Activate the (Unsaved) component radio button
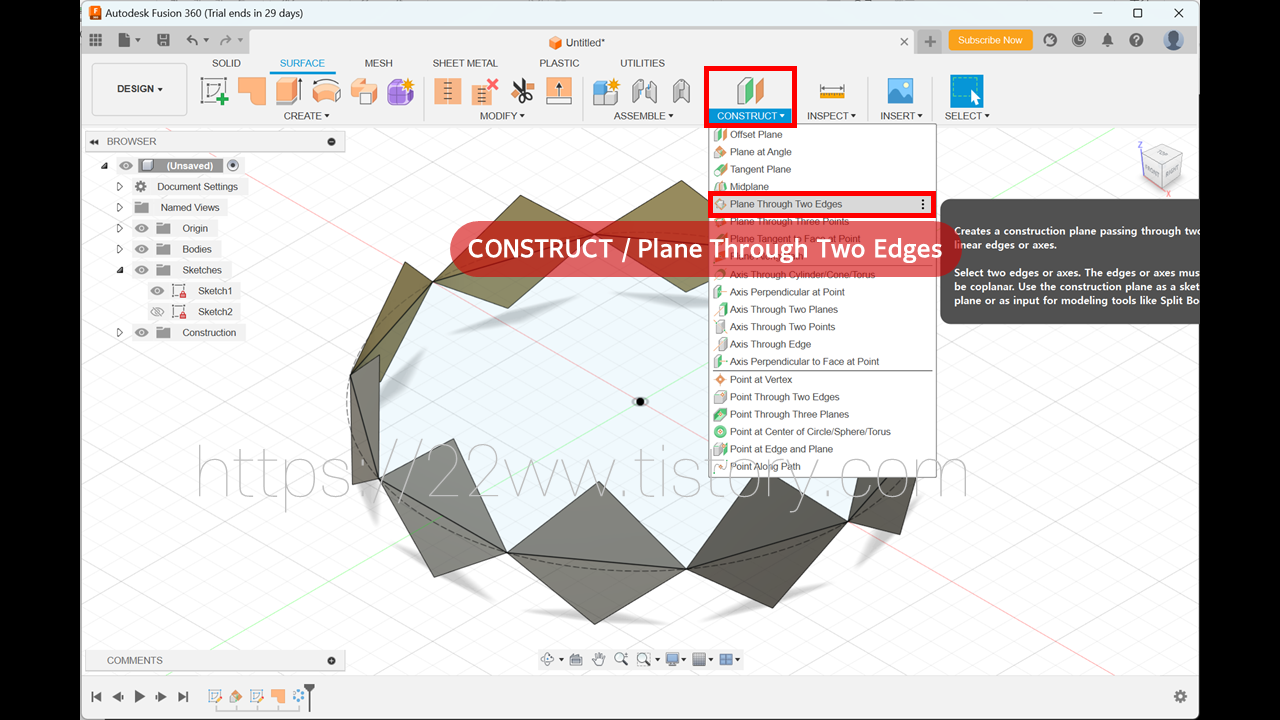Viewport: 1280px width, 720px height. click(233, 166)
